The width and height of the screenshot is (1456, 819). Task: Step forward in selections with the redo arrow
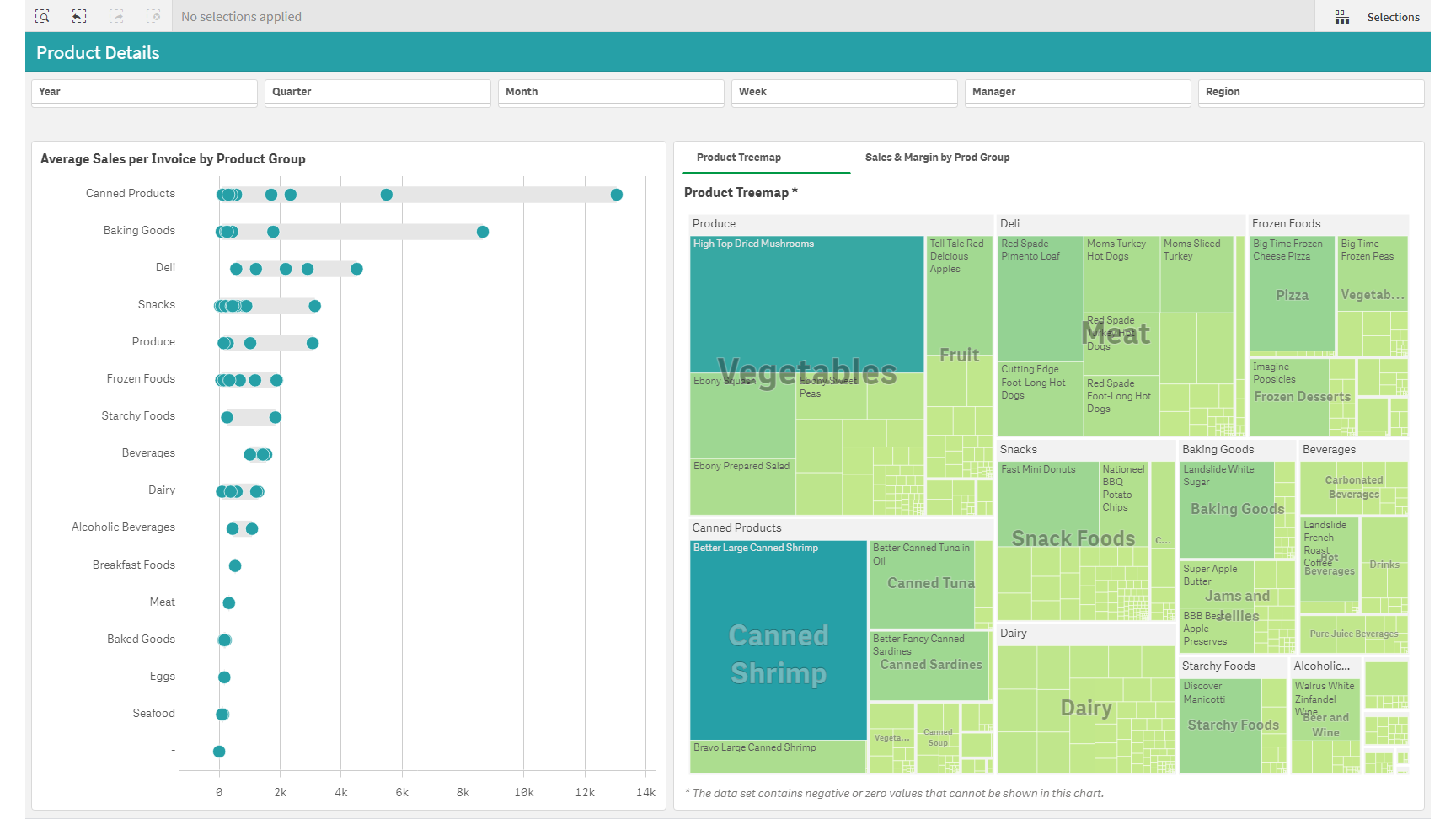116,16
